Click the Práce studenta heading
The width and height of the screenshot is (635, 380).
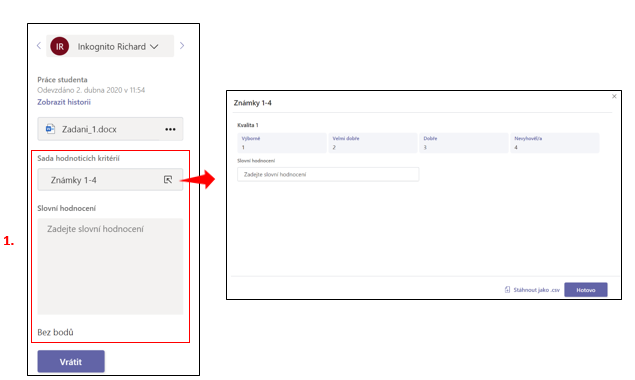coord(62,79)
